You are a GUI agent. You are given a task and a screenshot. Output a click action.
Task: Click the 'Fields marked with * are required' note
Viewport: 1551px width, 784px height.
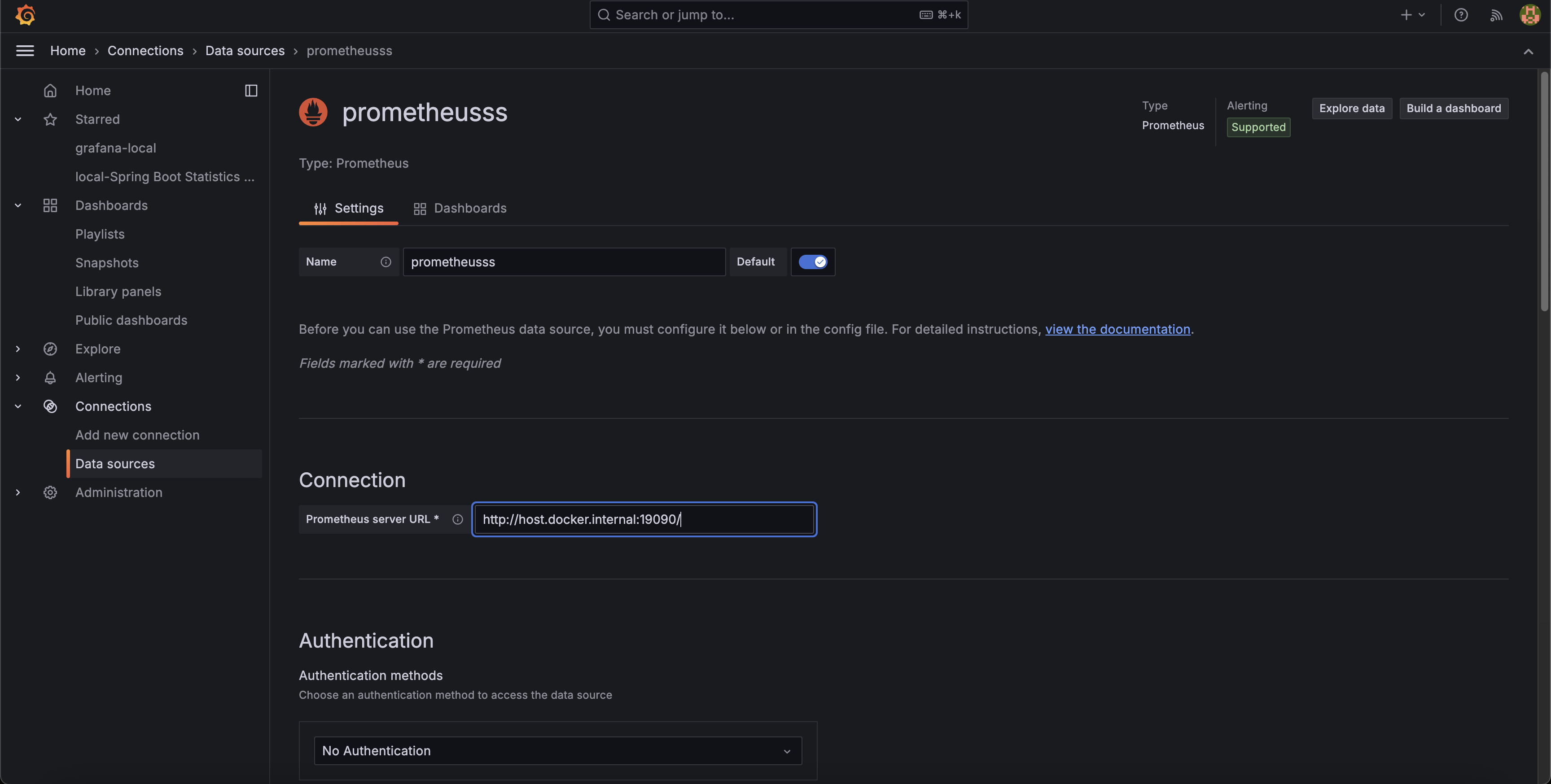click(400, 363)
